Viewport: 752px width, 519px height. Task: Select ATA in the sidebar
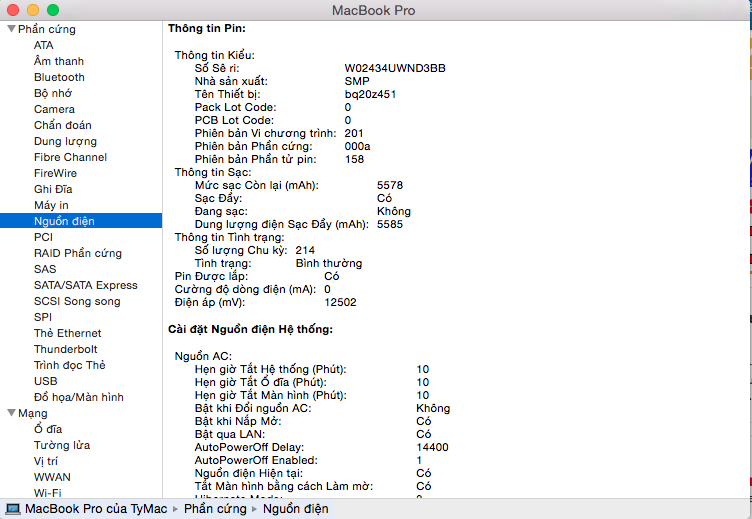44,45
